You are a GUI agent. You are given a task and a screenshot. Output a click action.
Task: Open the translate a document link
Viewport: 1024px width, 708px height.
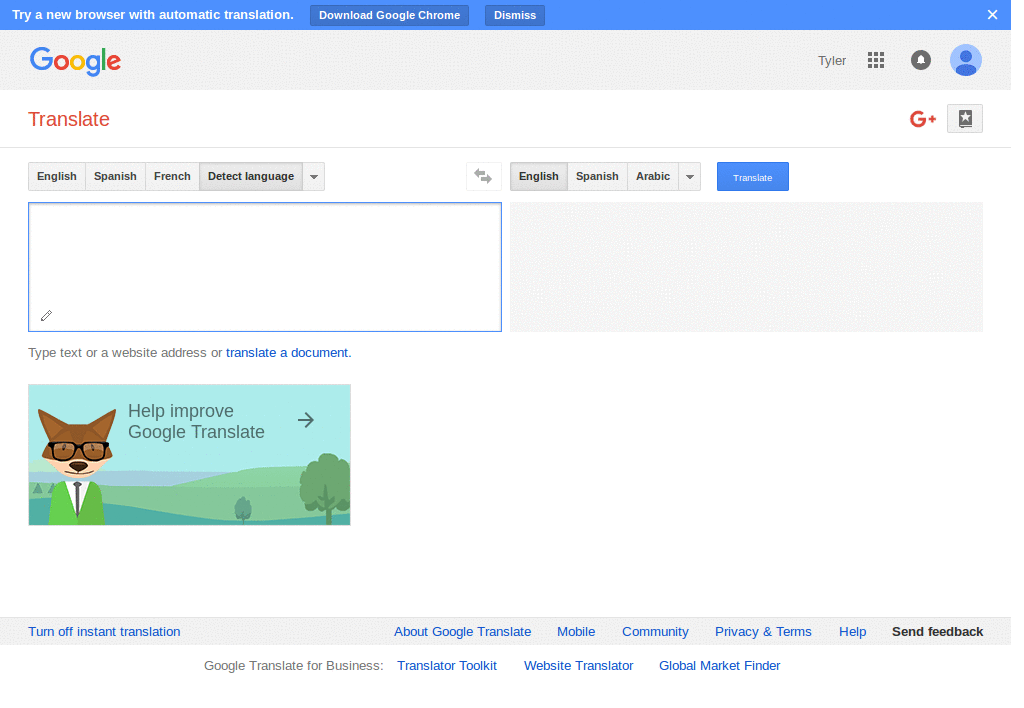[x=288, y=352]
